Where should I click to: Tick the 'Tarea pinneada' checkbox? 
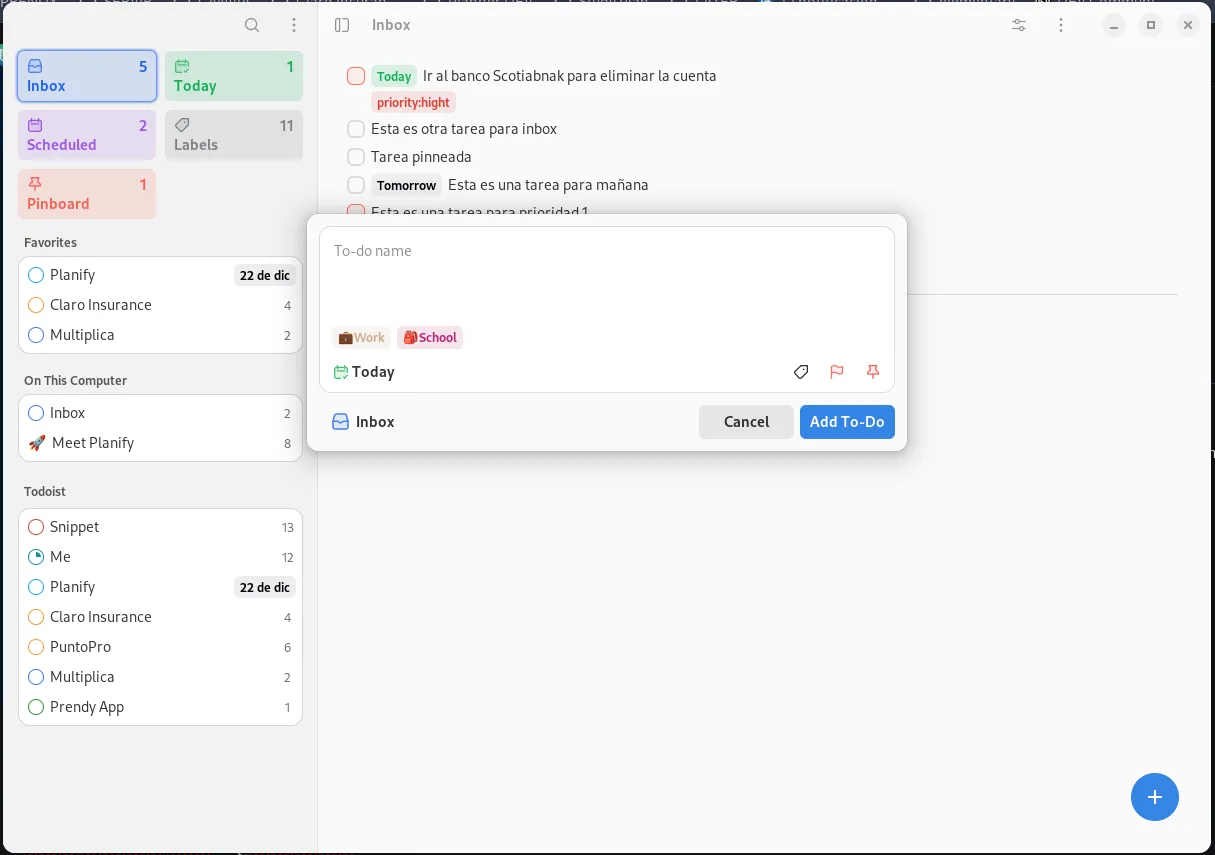coord(356,157)
